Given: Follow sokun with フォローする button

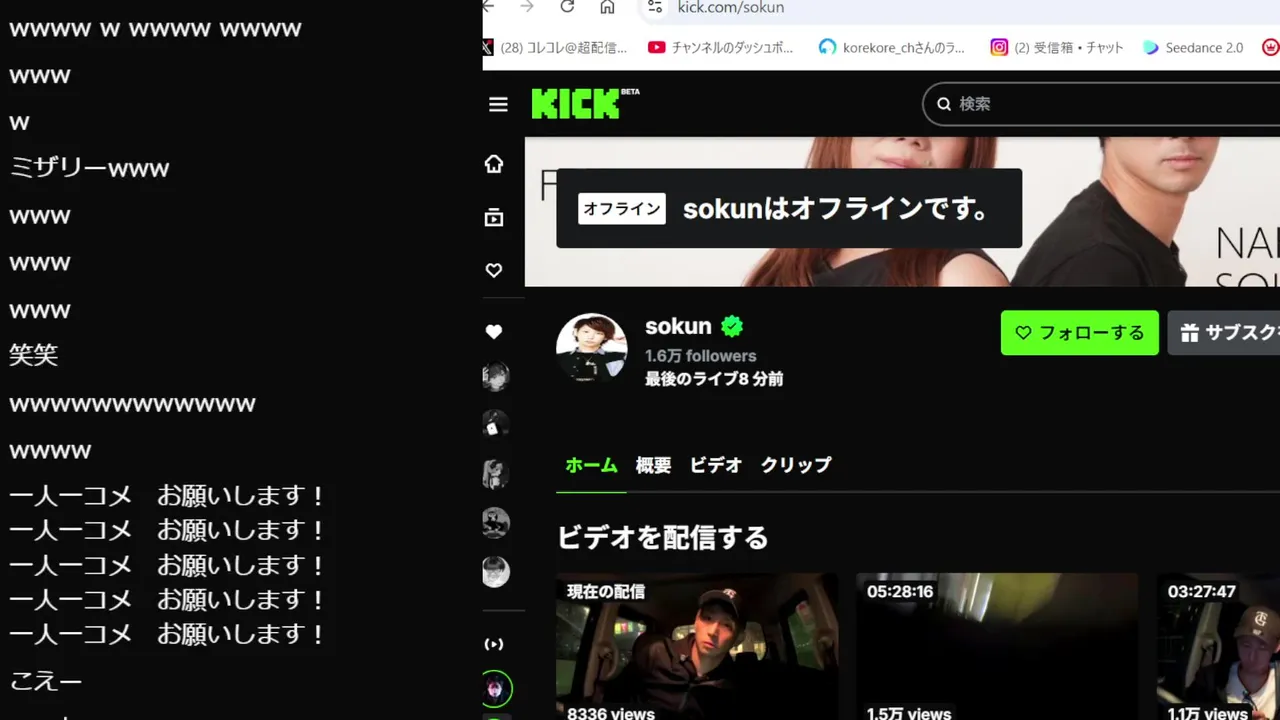Looking at the screenshot, I should [1080, 333].
